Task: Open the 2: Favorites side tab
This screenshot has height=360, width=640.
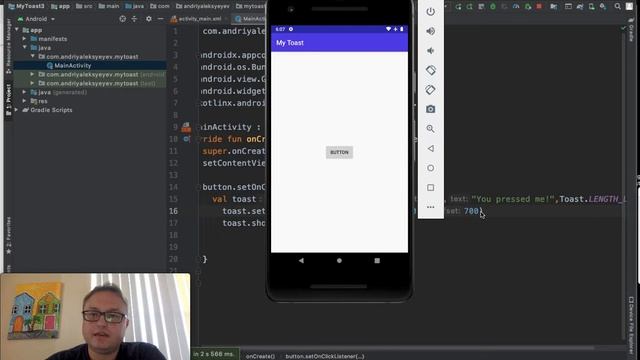Action: [9, 236]
